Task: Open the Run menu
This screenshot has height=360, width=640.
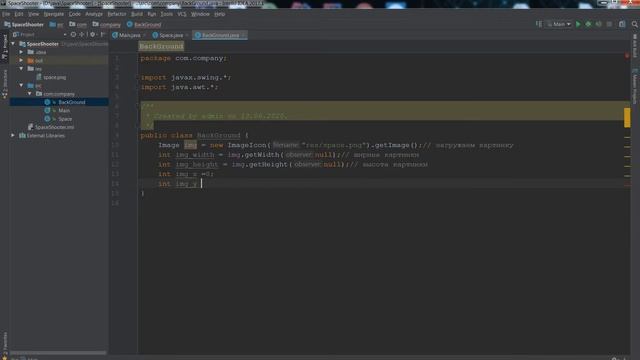Action: click(152, 14)
